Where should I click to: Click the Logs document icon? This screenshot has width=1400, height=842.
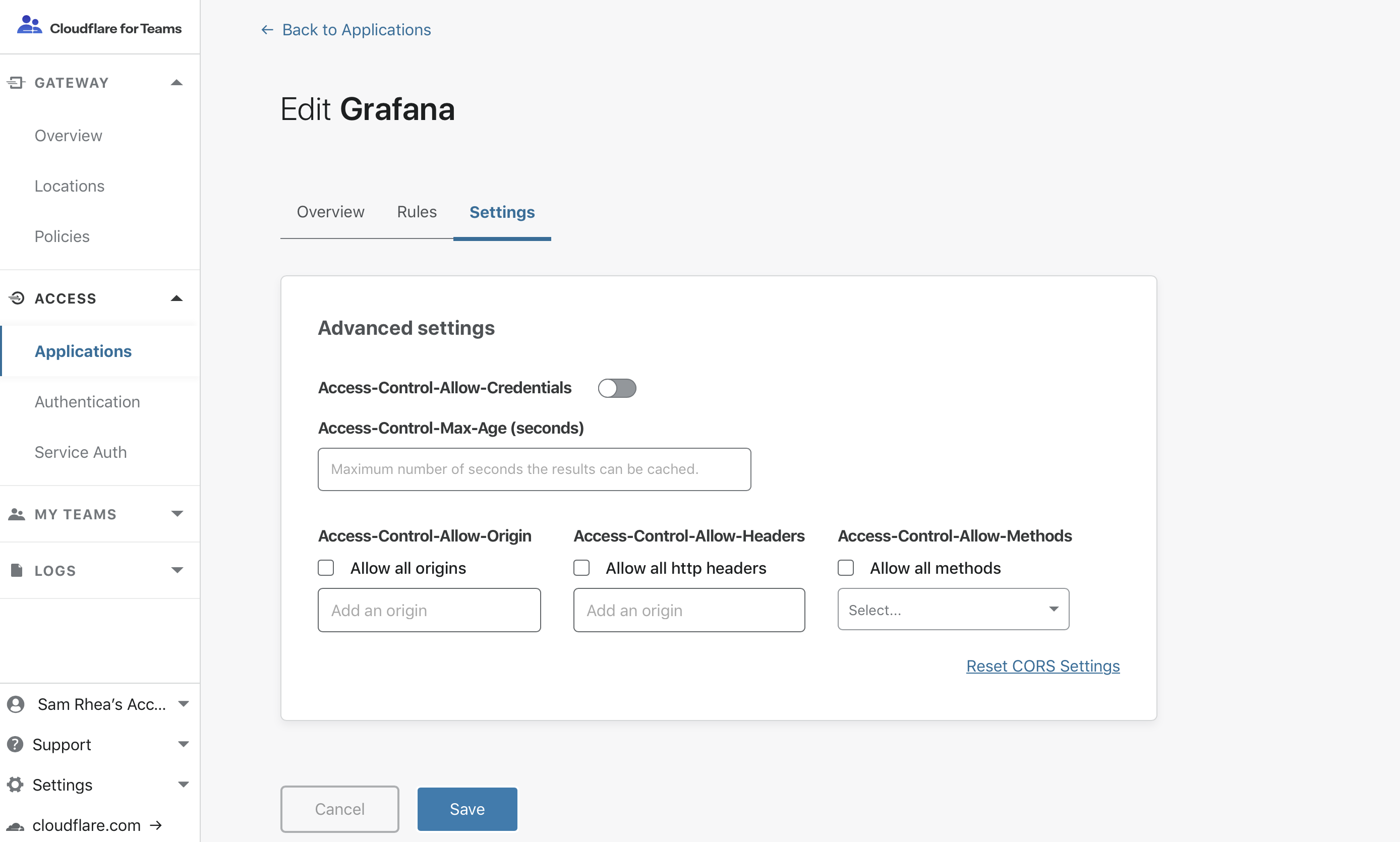coord(17,570)
